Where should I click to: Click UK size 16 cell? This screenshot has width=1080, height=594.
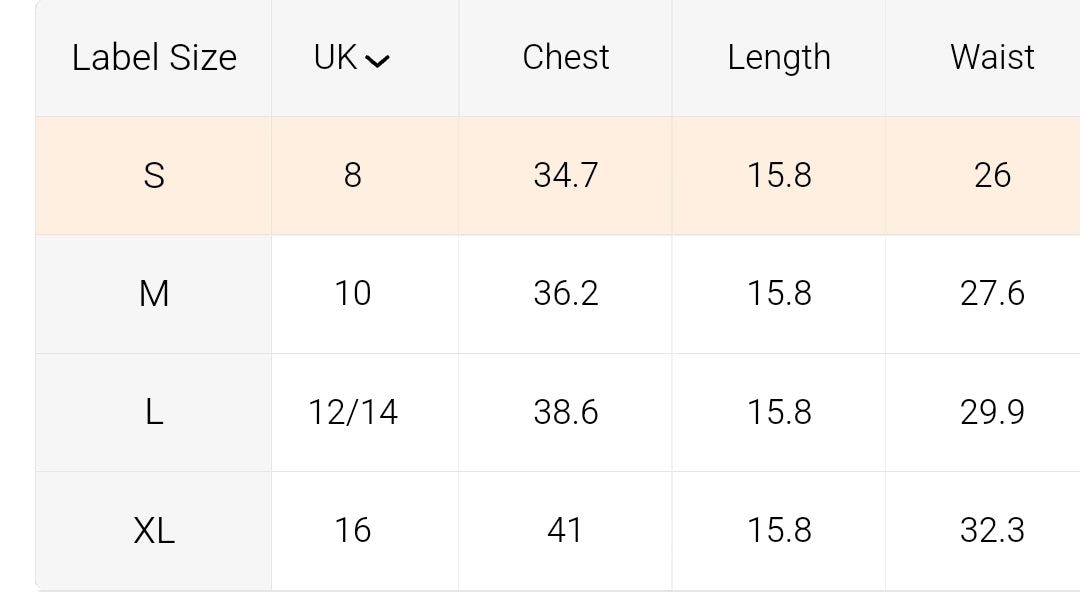click(x=352, y=530)
